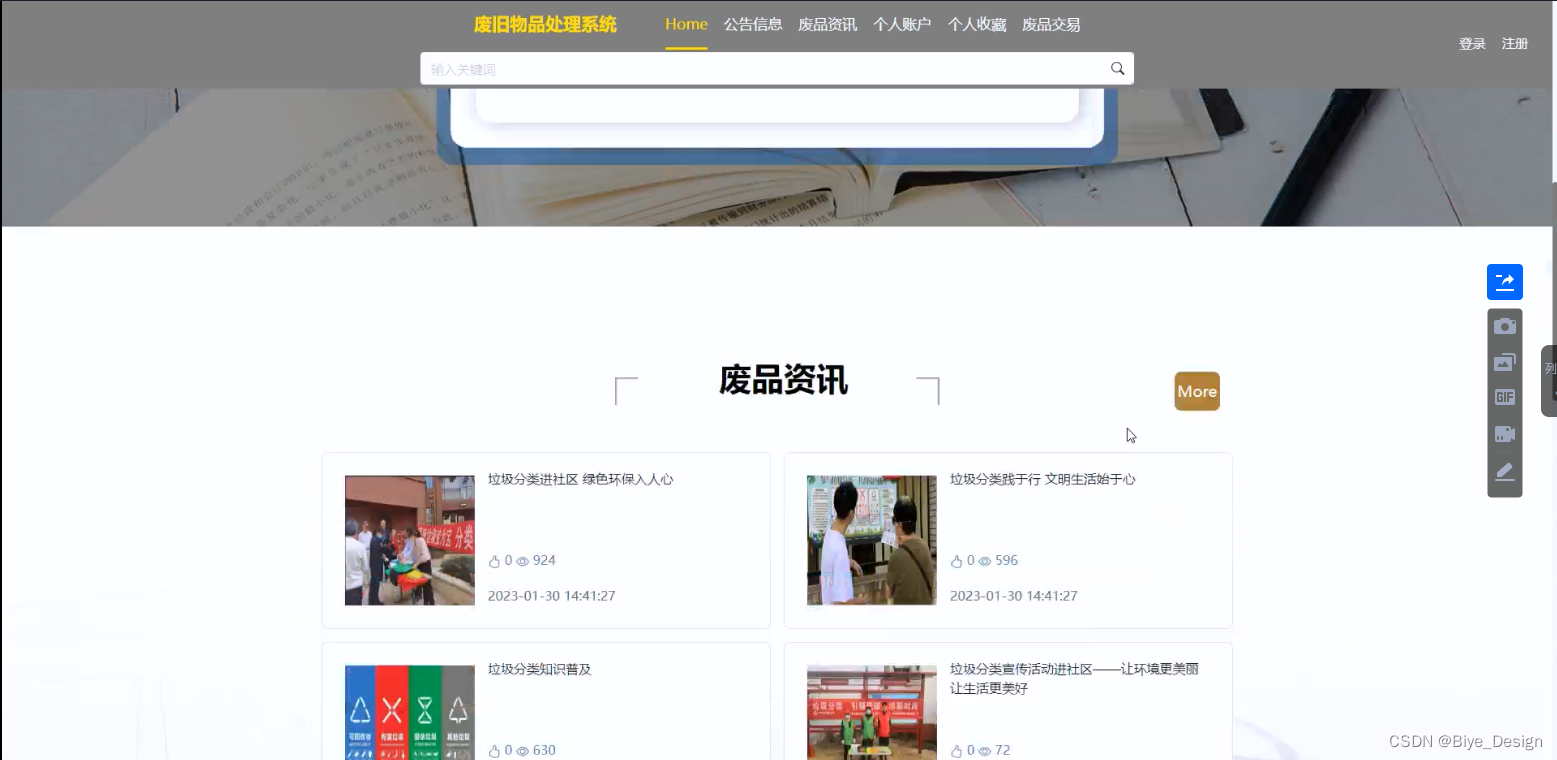Click the 废品资讯 section heading

(783, 381)
